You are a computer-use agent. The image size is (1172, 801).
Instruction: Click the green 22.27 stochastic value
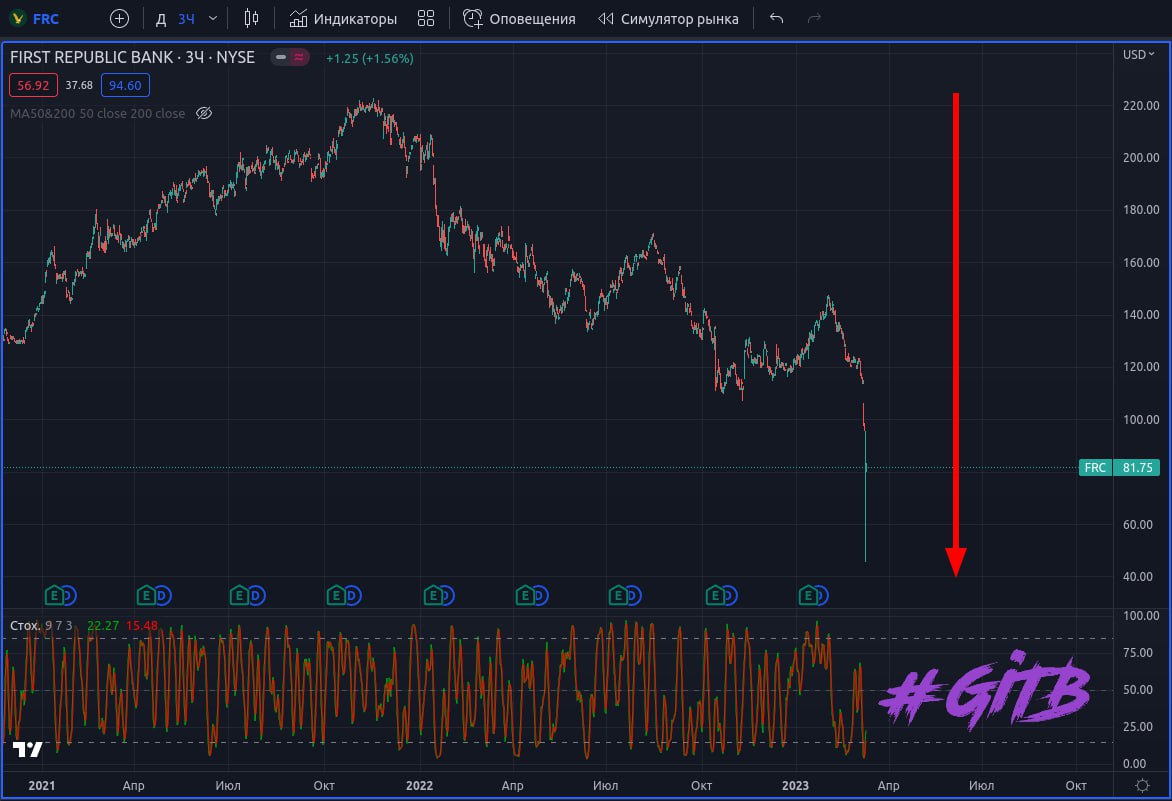(103, 625)
